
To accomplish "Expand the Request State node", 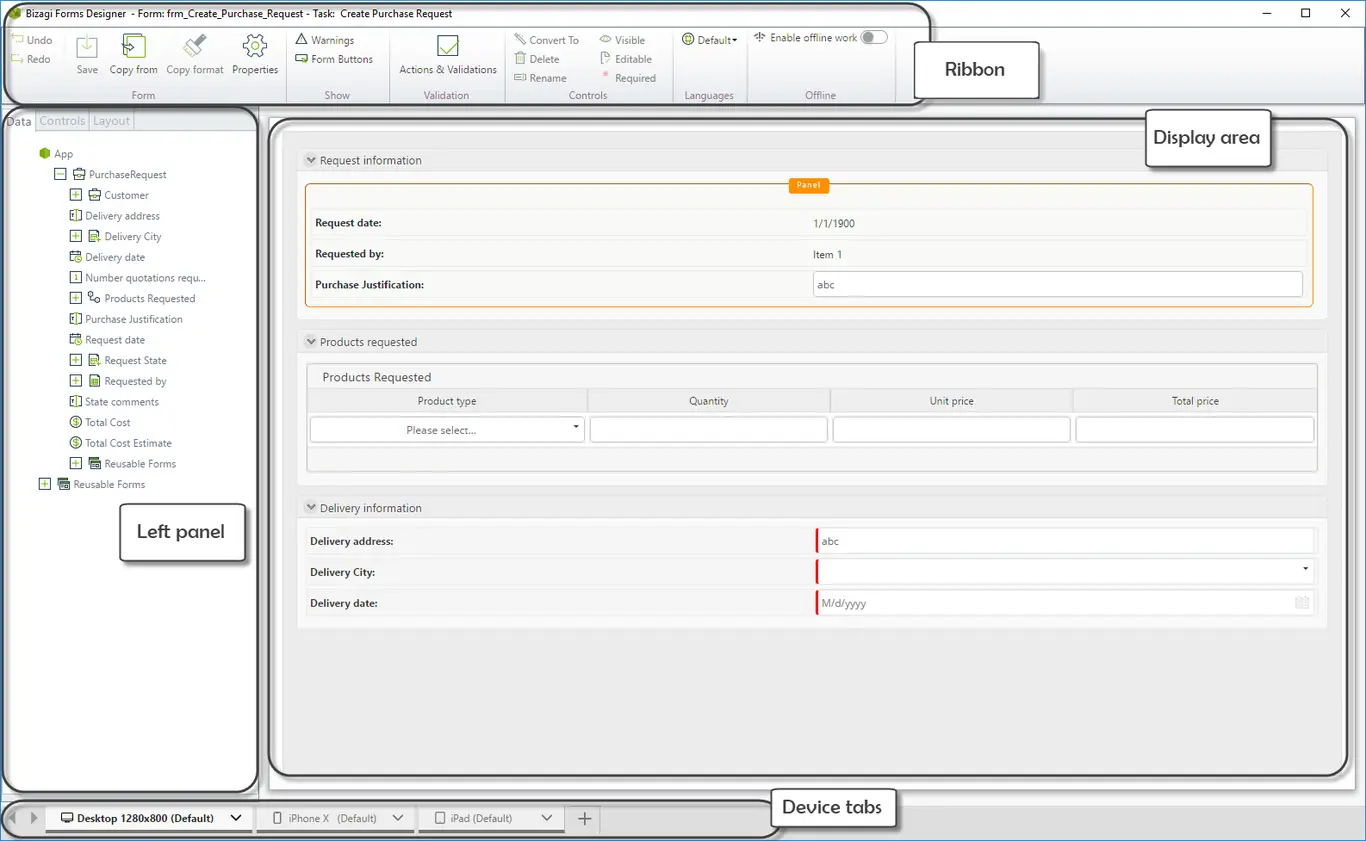I will pos(76,360).
